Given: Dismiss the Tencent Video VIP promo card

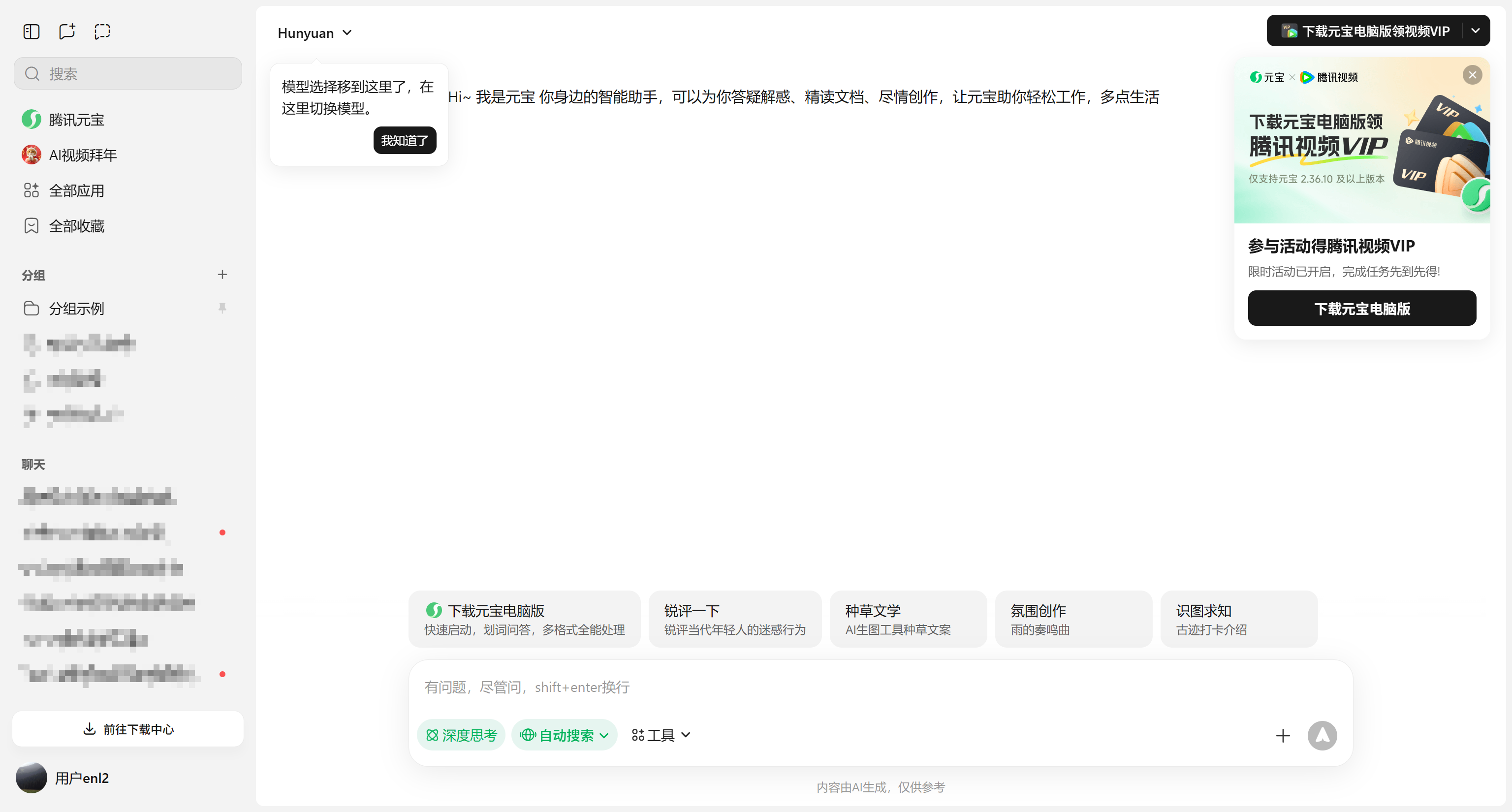Looking at the screenshot, I should (x=1472, y=74).
